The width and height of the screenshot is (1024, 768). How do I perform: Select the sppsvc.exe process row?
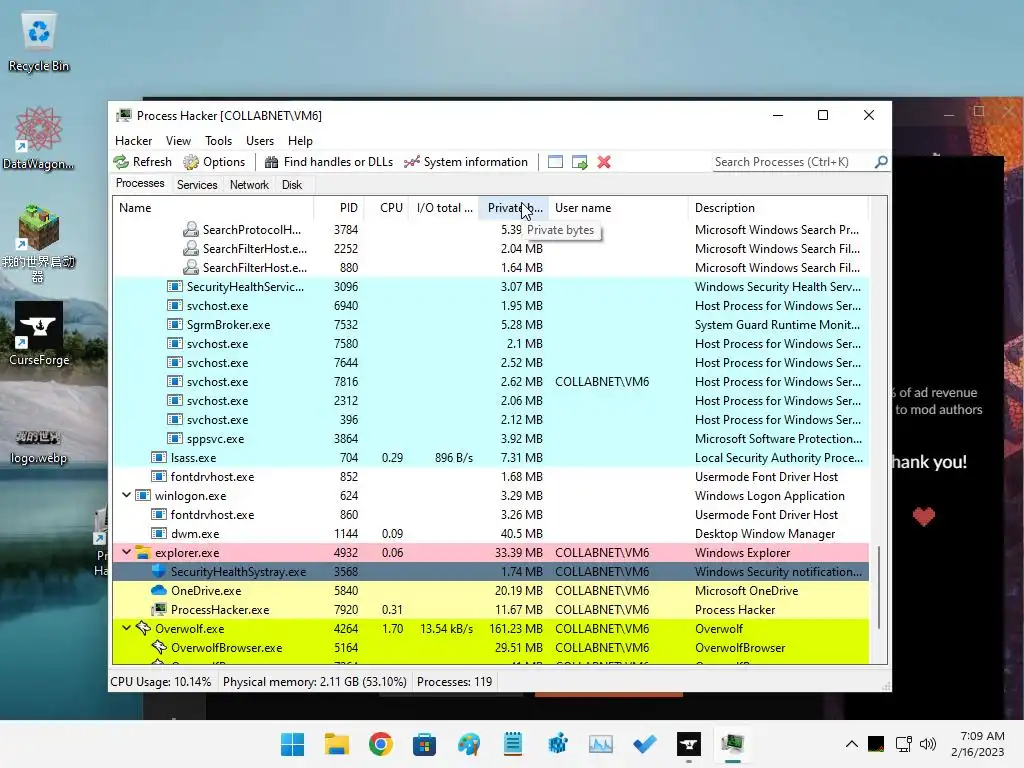click(x=491, y=439)
